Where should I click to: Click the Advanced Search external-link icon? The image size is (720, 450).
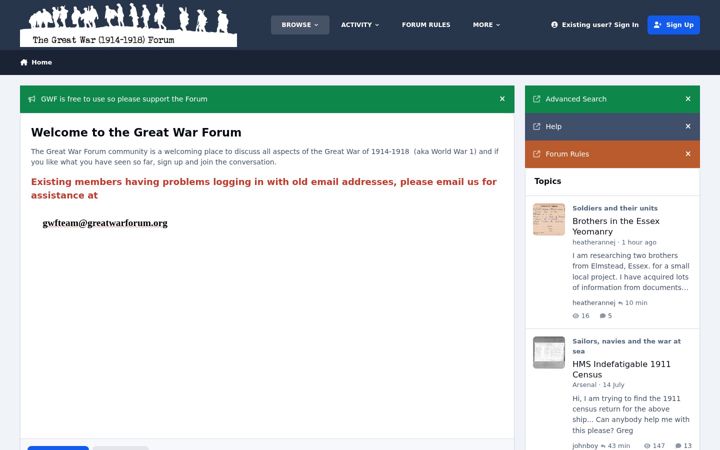[x=536, y=99]
